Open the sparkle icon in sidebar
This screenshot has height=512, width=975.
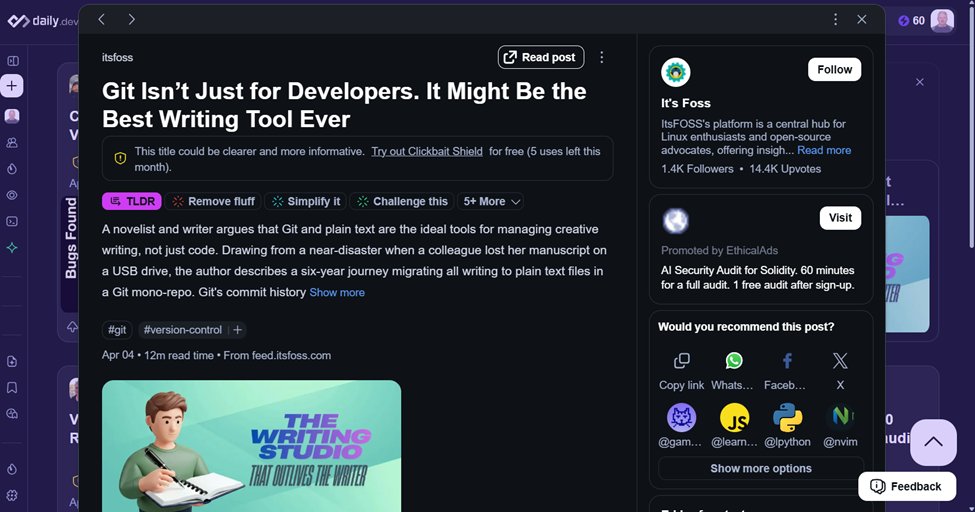(12, 248)
